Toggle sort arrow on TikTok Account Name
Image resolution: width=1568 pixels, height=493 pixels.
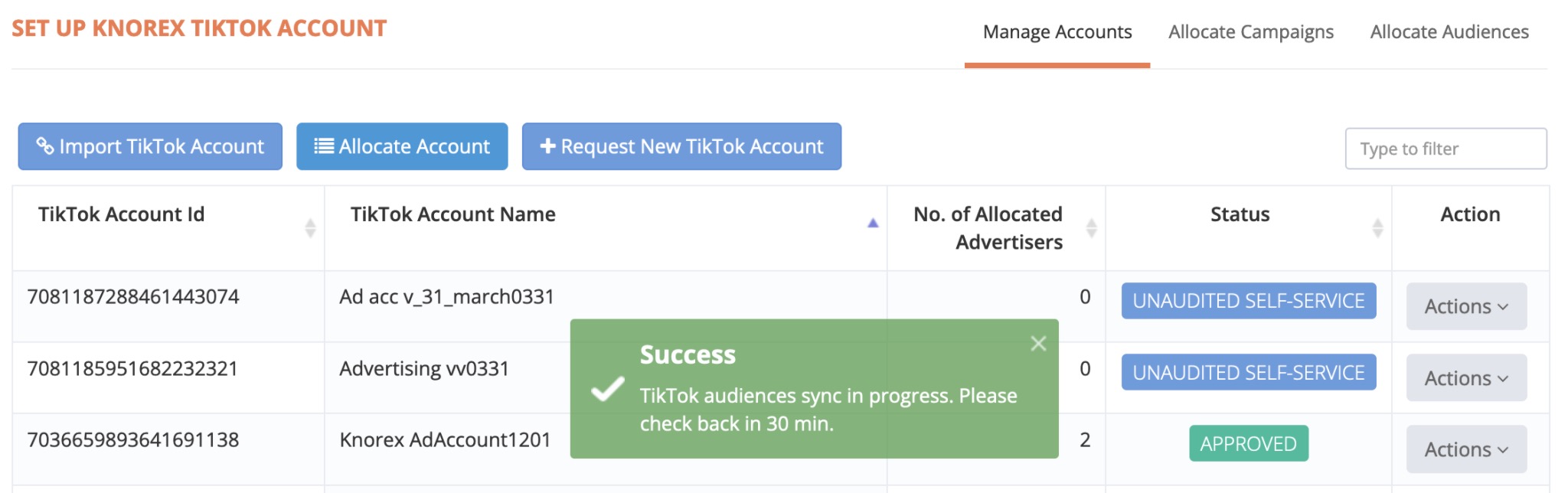click(x=872, y=224)
